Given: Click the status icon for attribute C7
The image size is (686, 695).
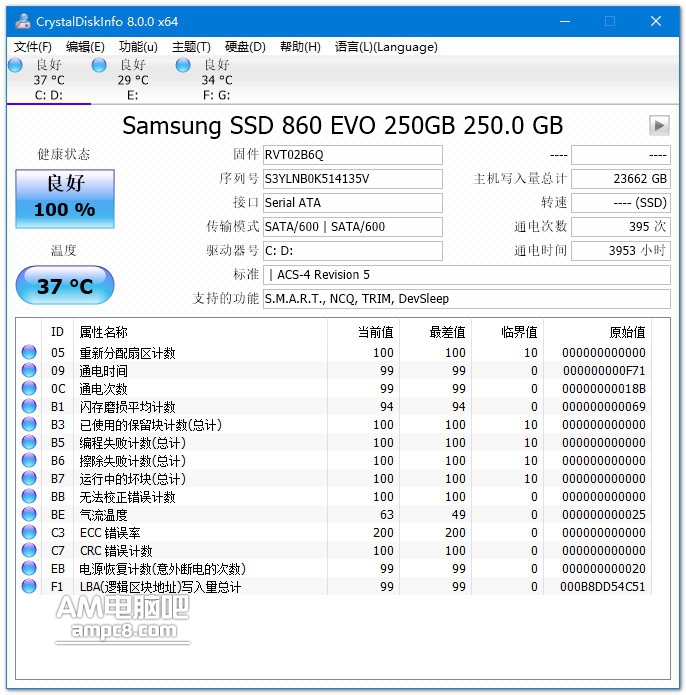Looking at the screenshot, I should 29,550.
